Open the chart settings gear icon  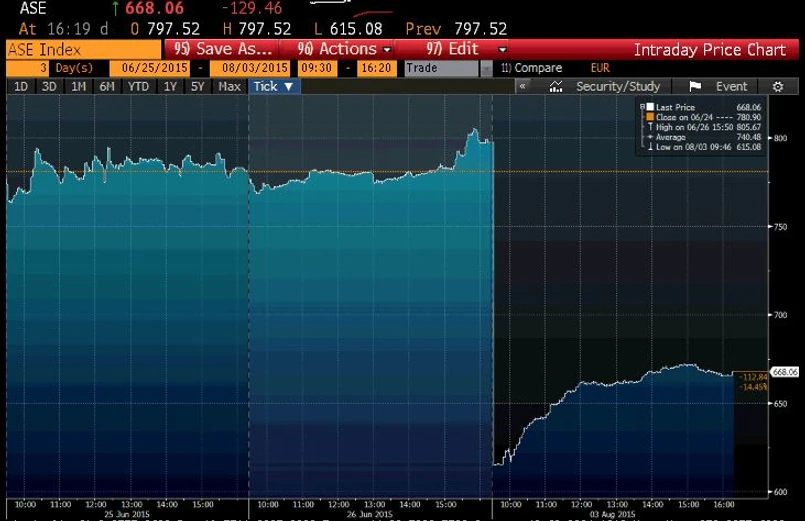point(778,87)
